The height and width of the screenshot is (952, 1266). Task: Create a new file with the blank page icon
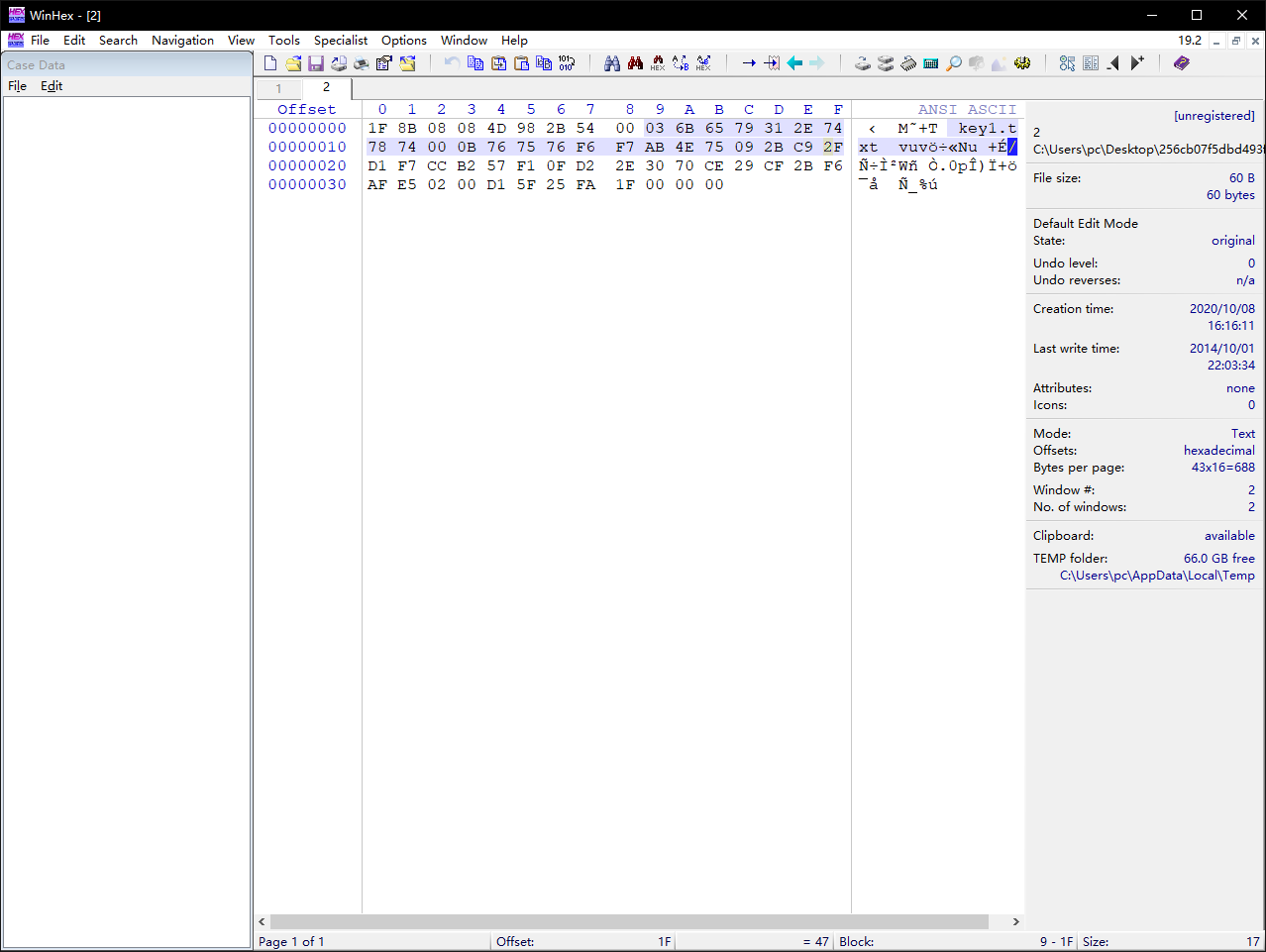[269, 62]
